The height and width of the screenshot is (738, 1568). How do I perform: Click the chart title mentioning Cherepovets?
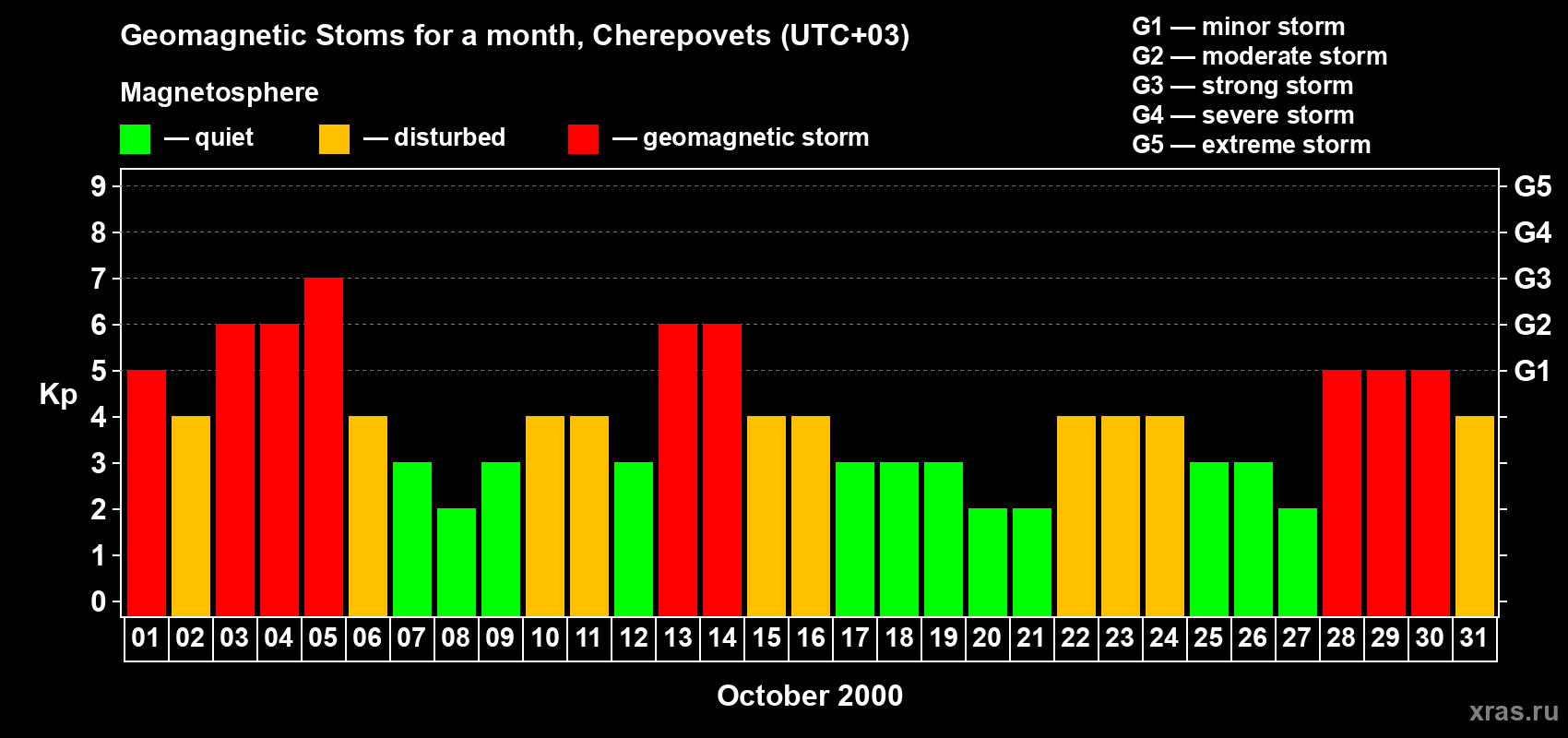(x=515, y=36)
